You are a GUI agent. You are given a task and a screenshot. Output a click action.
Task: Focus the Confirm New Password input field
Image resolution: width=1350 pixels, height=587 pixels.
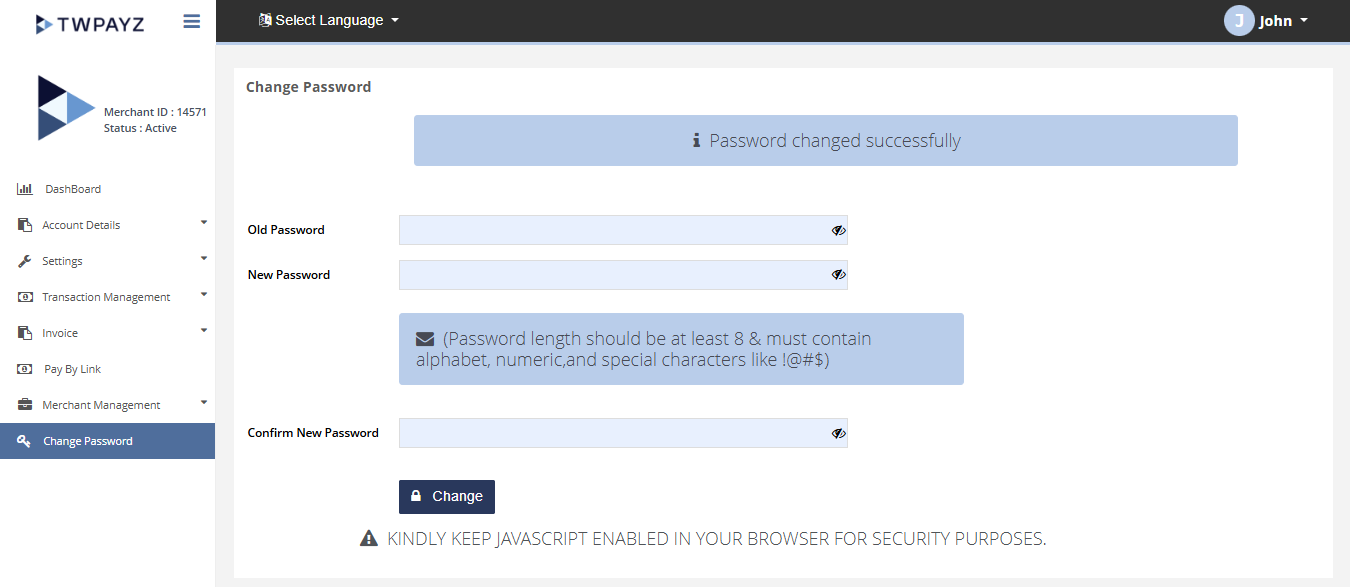point(612,433)
